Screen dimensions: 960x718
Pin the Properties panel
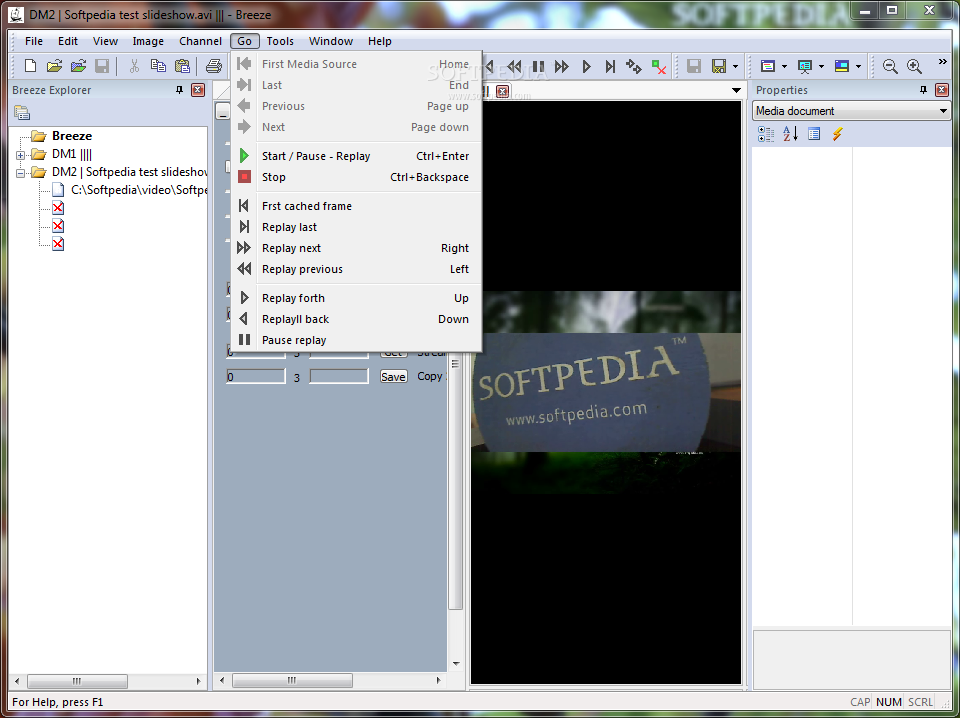tap(923, 90)
